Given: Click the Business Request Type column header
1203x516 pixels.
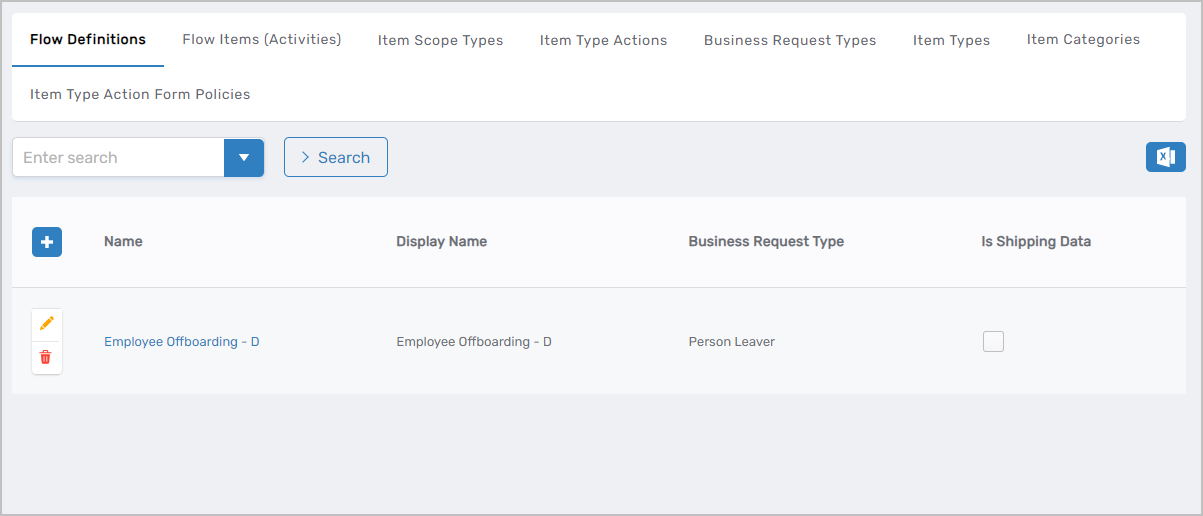Looking at the screenshot, I should (x=765, y=242).
